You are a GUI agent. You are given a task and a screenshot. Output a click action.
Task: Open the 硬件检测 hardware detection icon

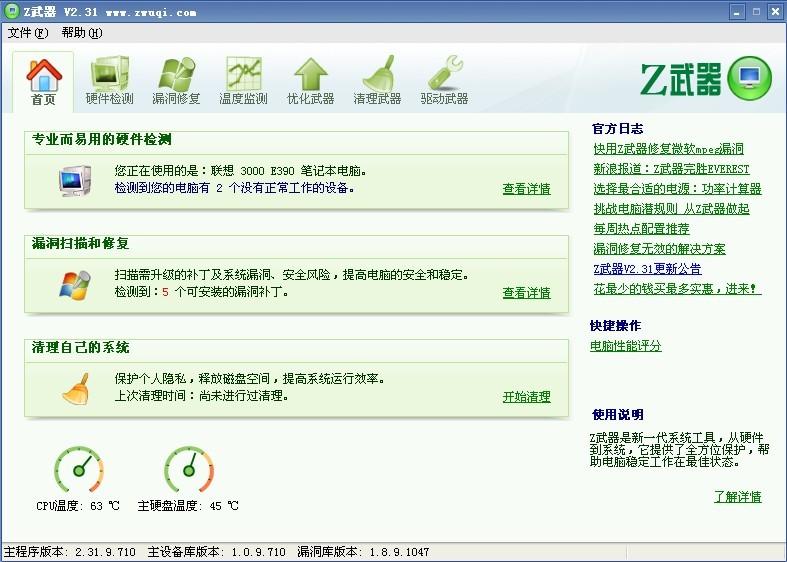[110, 73]
